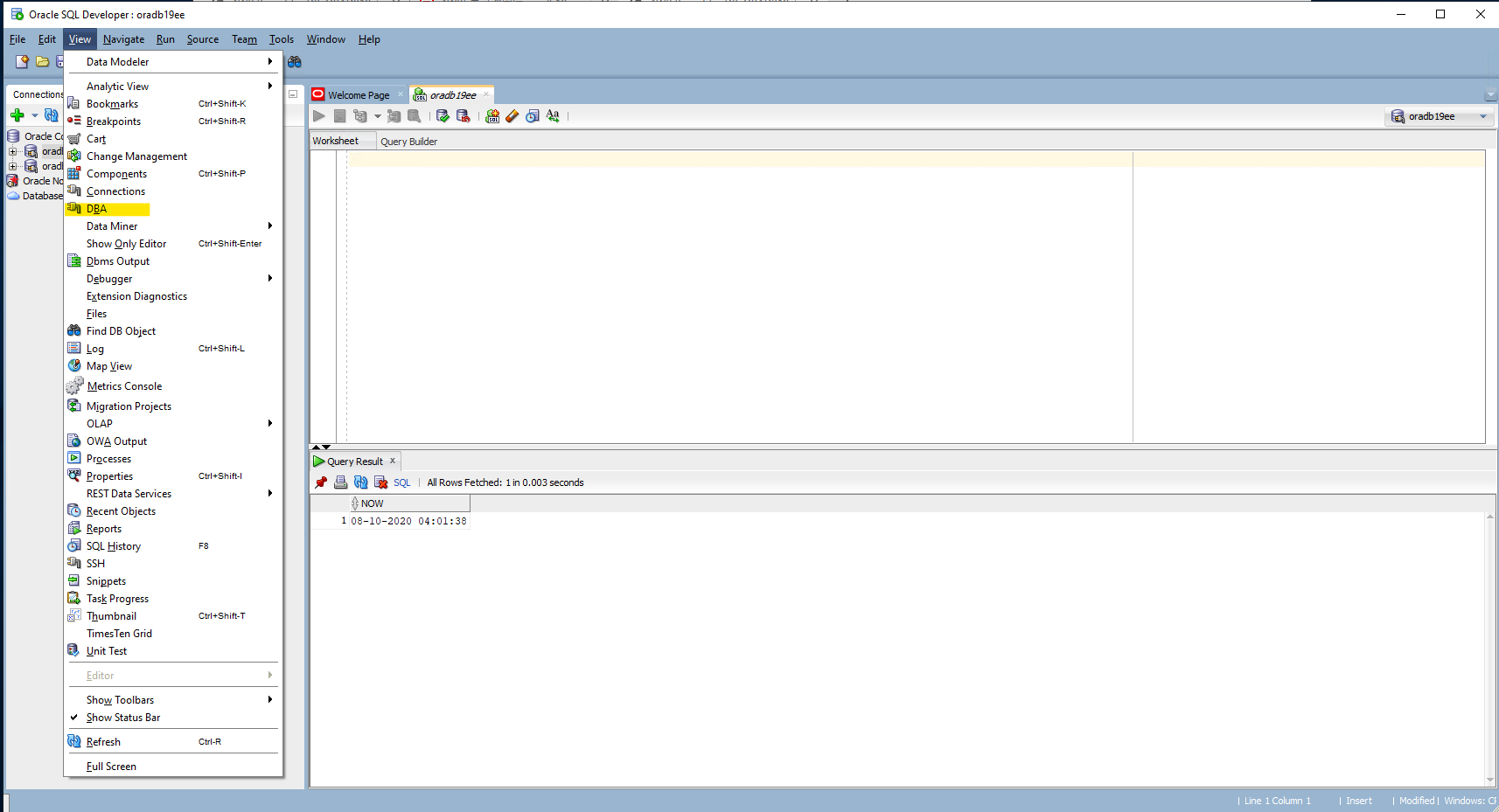Screen dimensions: 1499x812
Task: Print the query result
Action: 340,482
